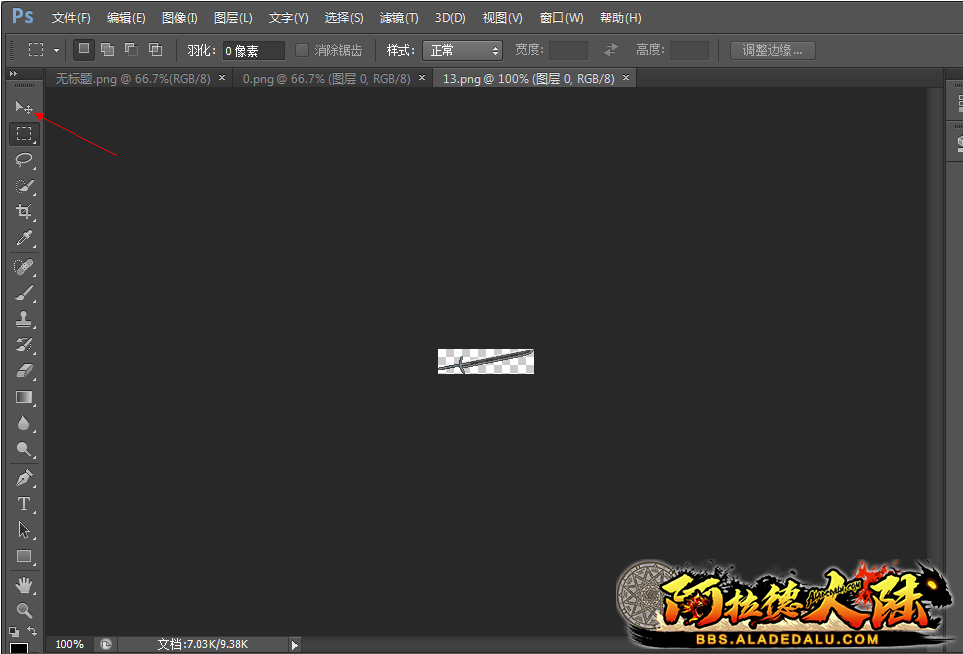Image resolution: width=963 pixels, height=654 pixels.
Task: Select the Crop tool
Action: pyautogui.click(x=24, y=212)
